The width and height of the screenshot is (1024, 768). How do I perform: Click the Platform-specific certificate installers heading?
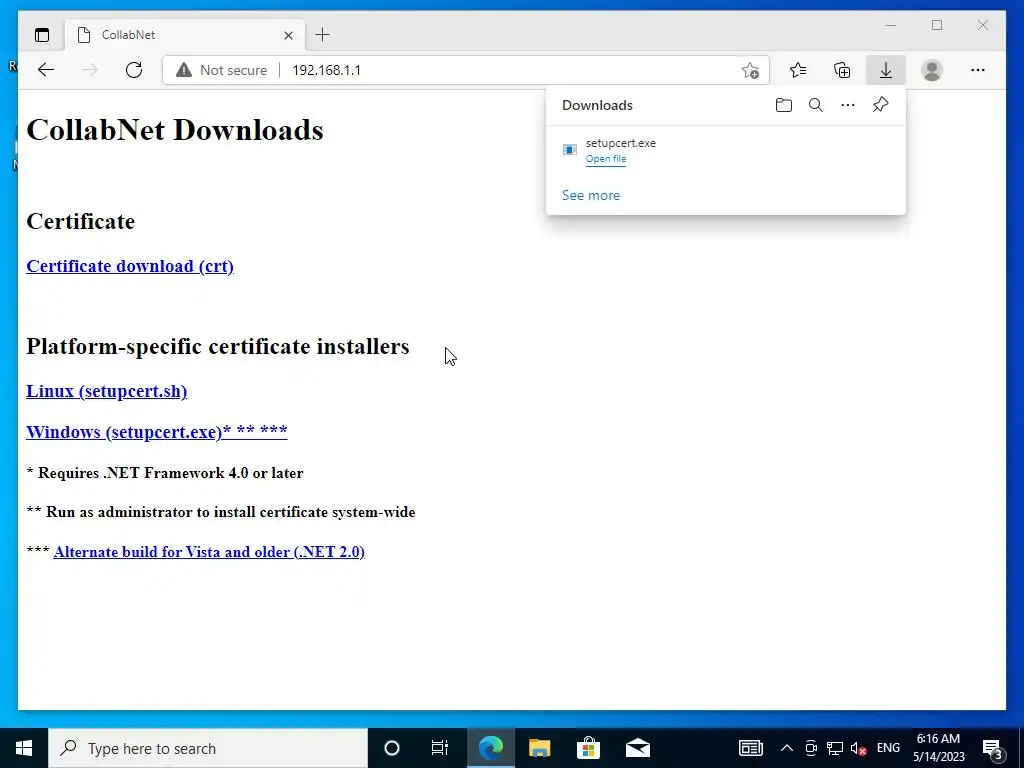pyautogui.click(x=217, y=346)
